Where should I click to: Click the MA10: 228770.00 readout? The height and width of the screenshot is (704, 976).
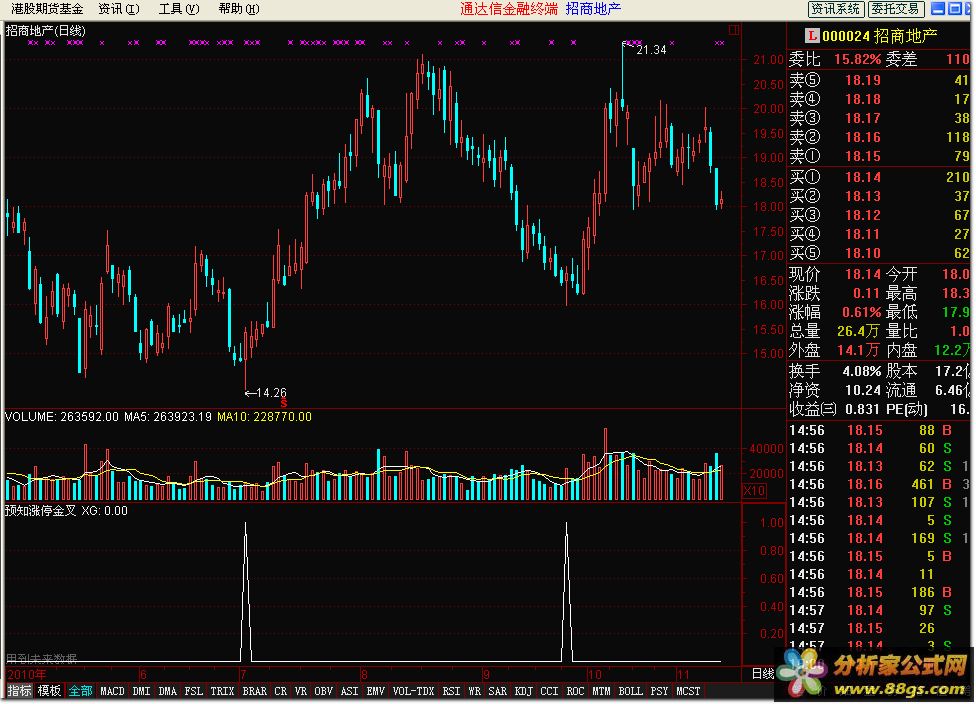tap(265, 417)
